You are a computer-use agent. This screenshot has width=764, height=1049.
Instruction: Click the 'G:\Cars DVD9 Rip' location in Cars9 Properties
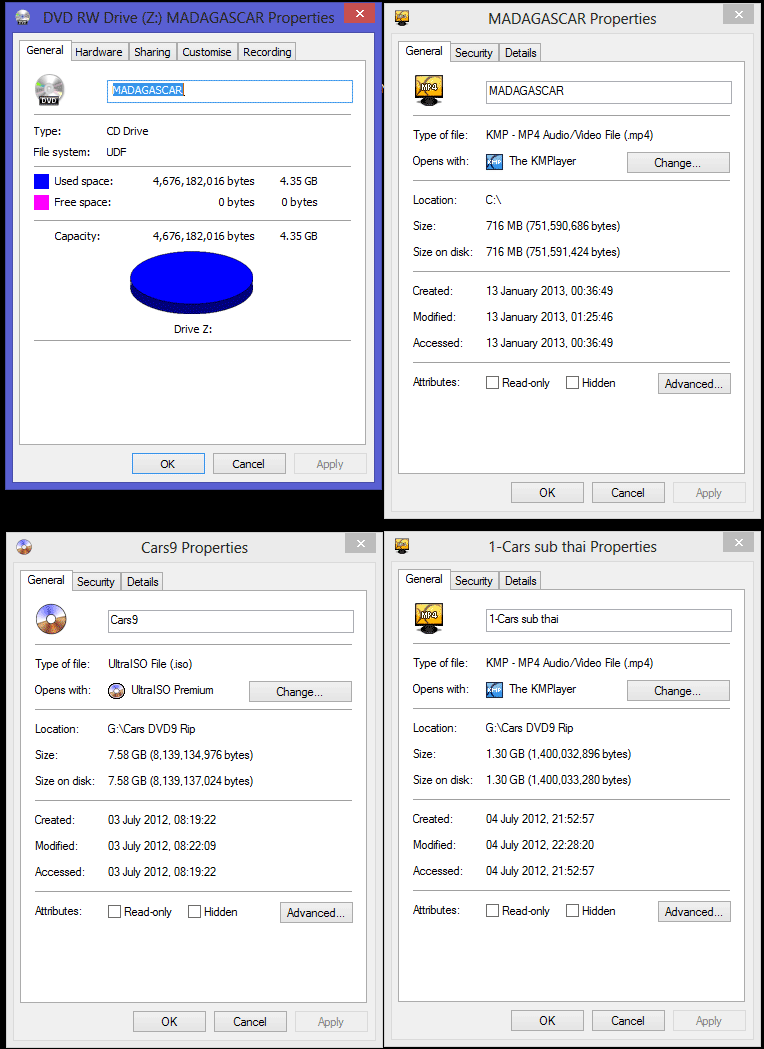[x=152, y=729]
